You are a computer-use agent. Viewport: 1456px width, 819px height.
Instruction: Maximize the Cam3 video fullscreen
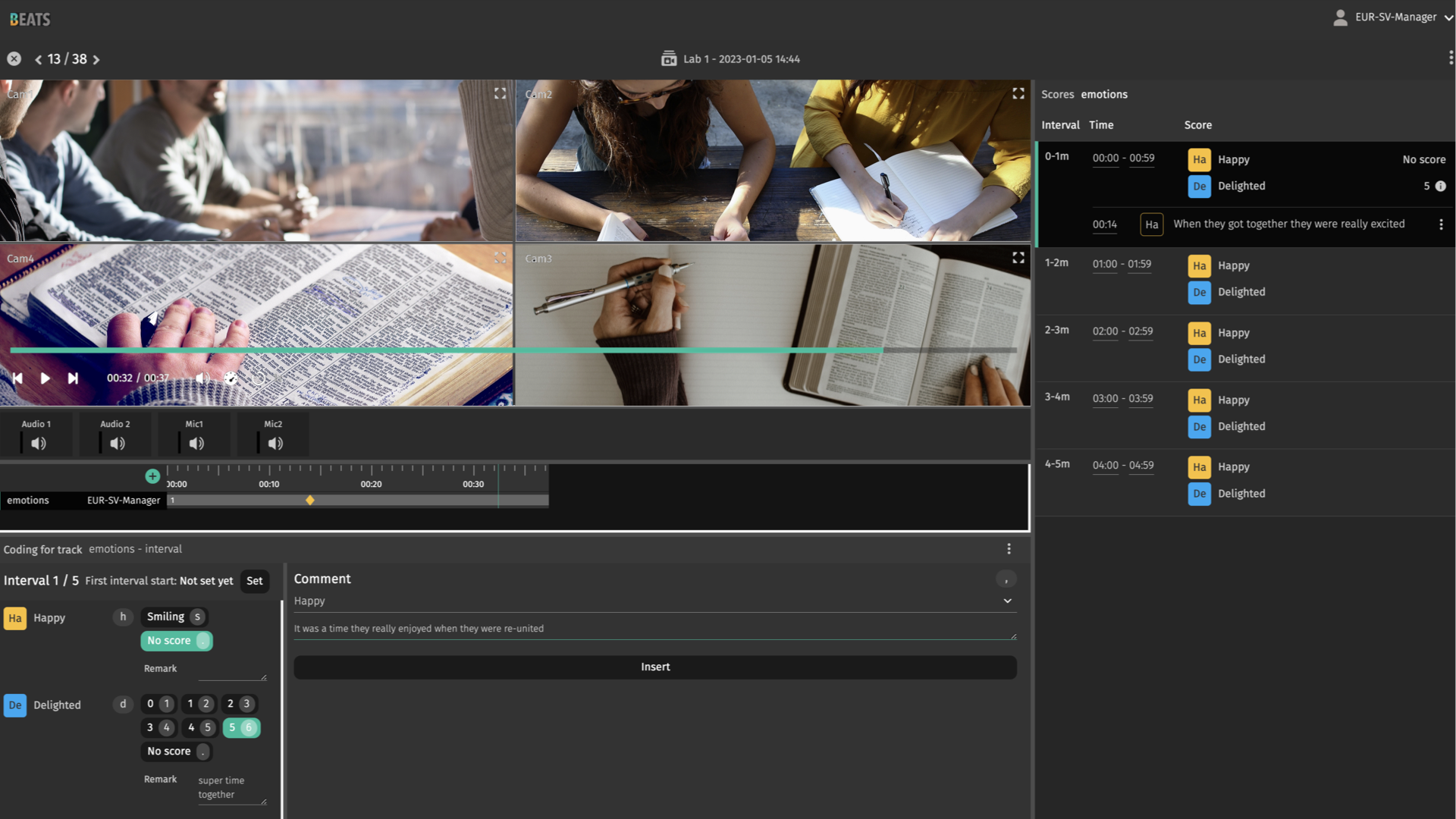click(1018, 258)
